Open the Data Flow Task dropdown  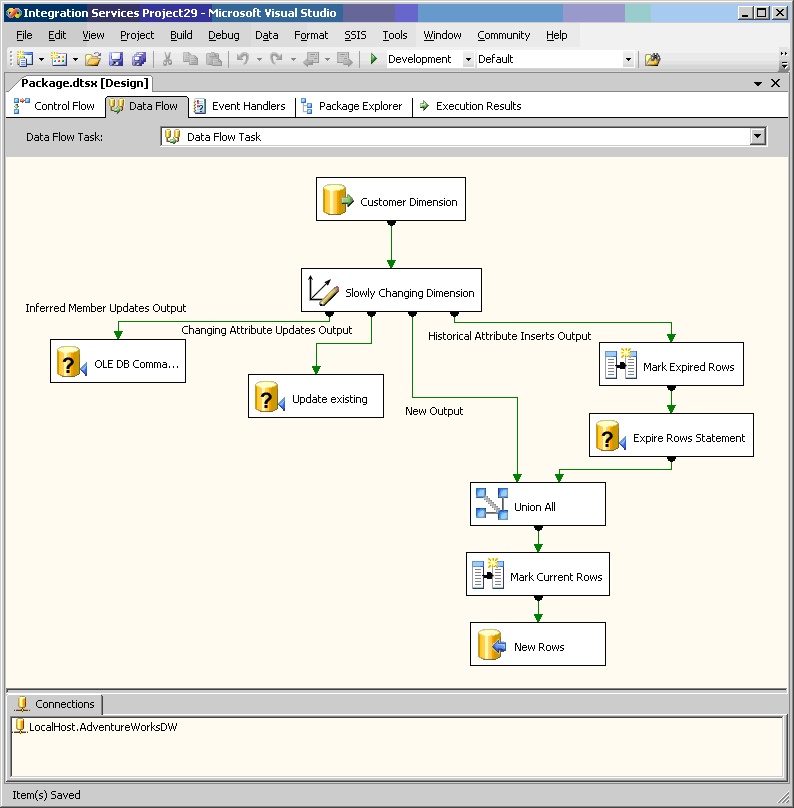(x=757, y=137)
